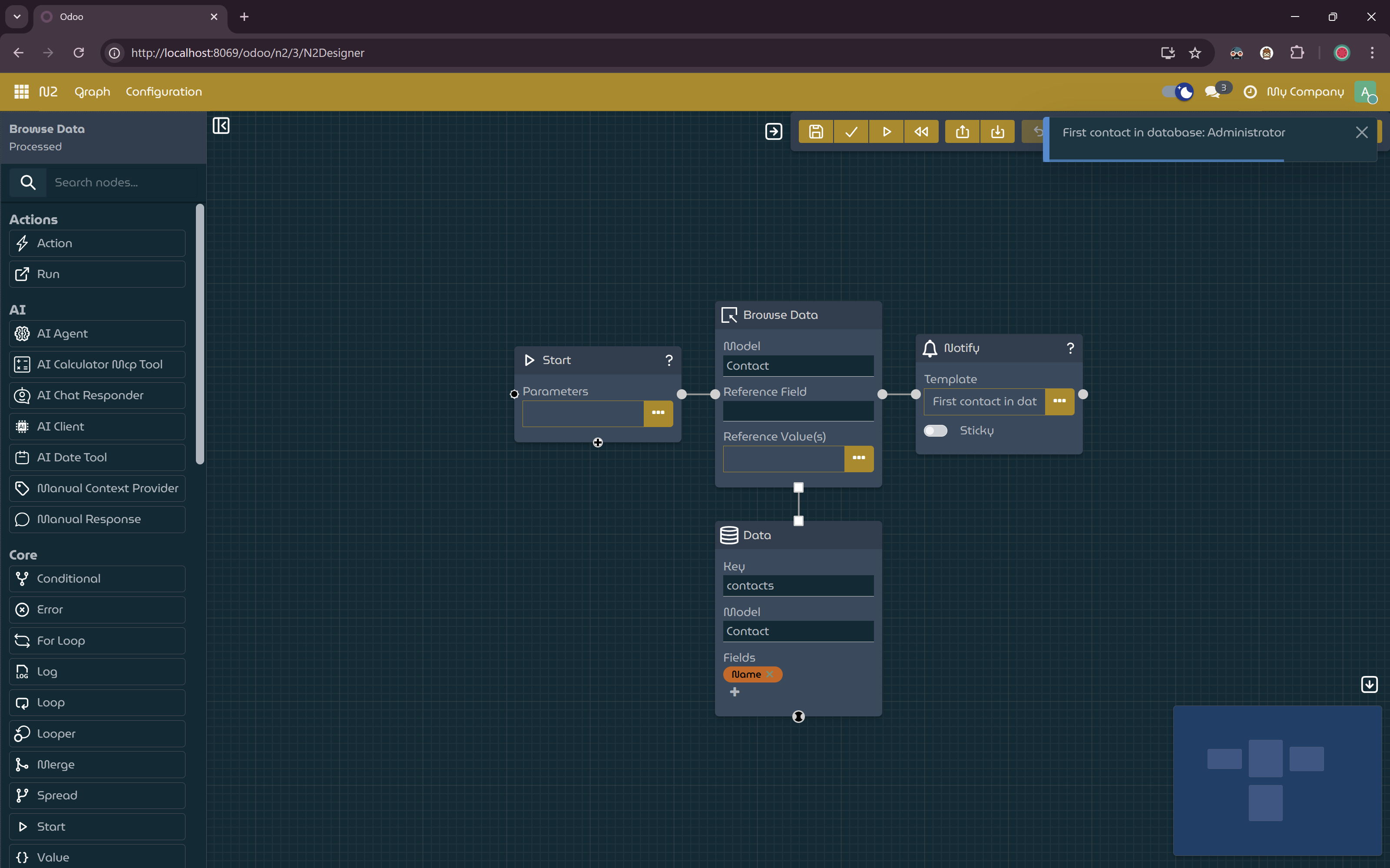Click the export upload toolbar icon
Screen dimensions: 1390x868
point(963,132)
